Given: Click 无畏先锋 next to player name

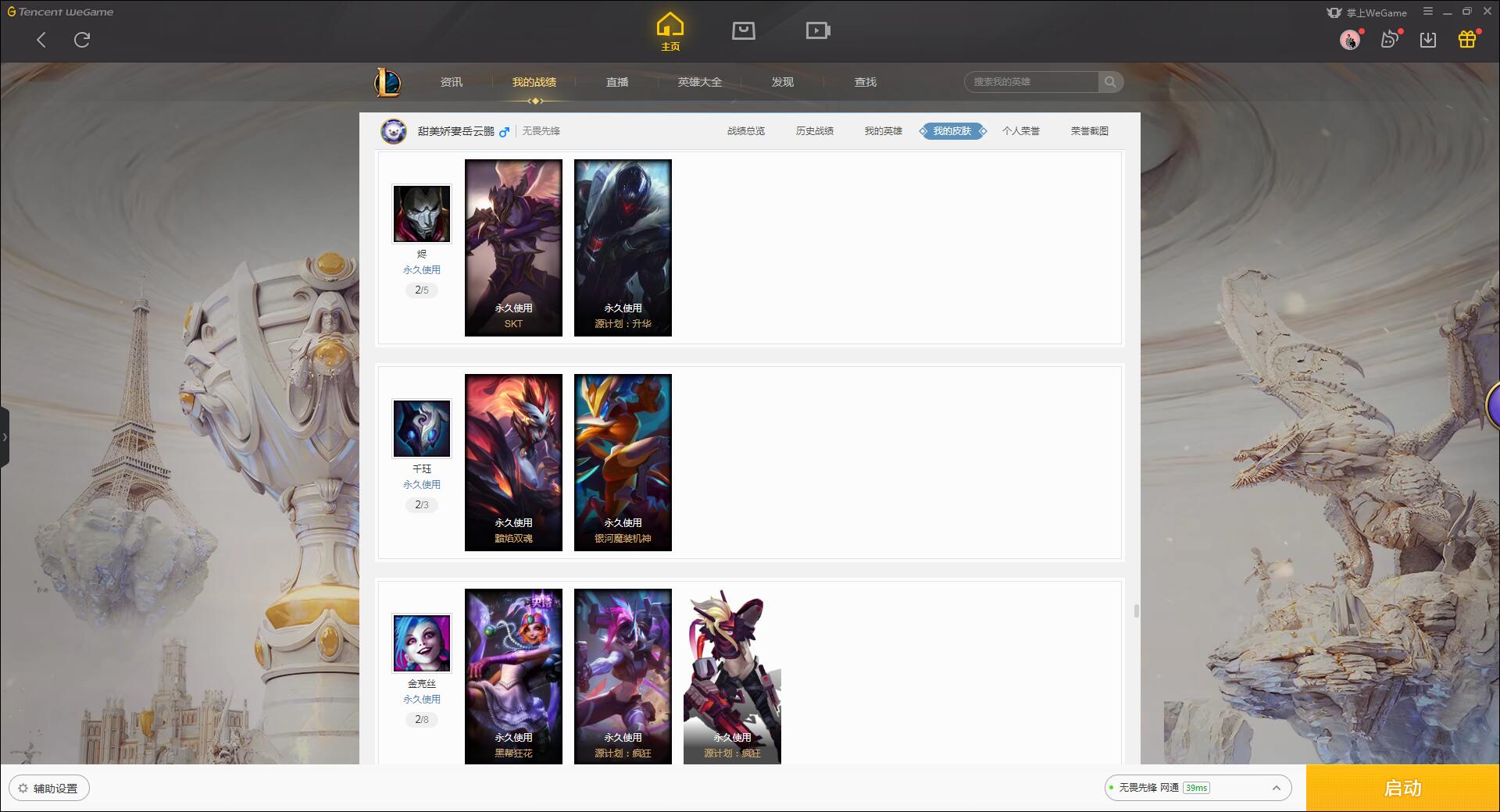Looking at the screenshot, I should [541, 131].
